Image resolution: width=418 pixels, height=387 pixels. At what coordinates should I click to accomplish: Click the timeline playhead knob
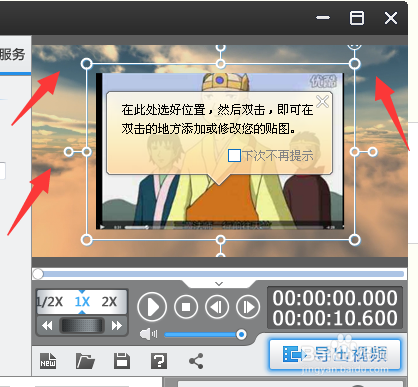point(38,274)
